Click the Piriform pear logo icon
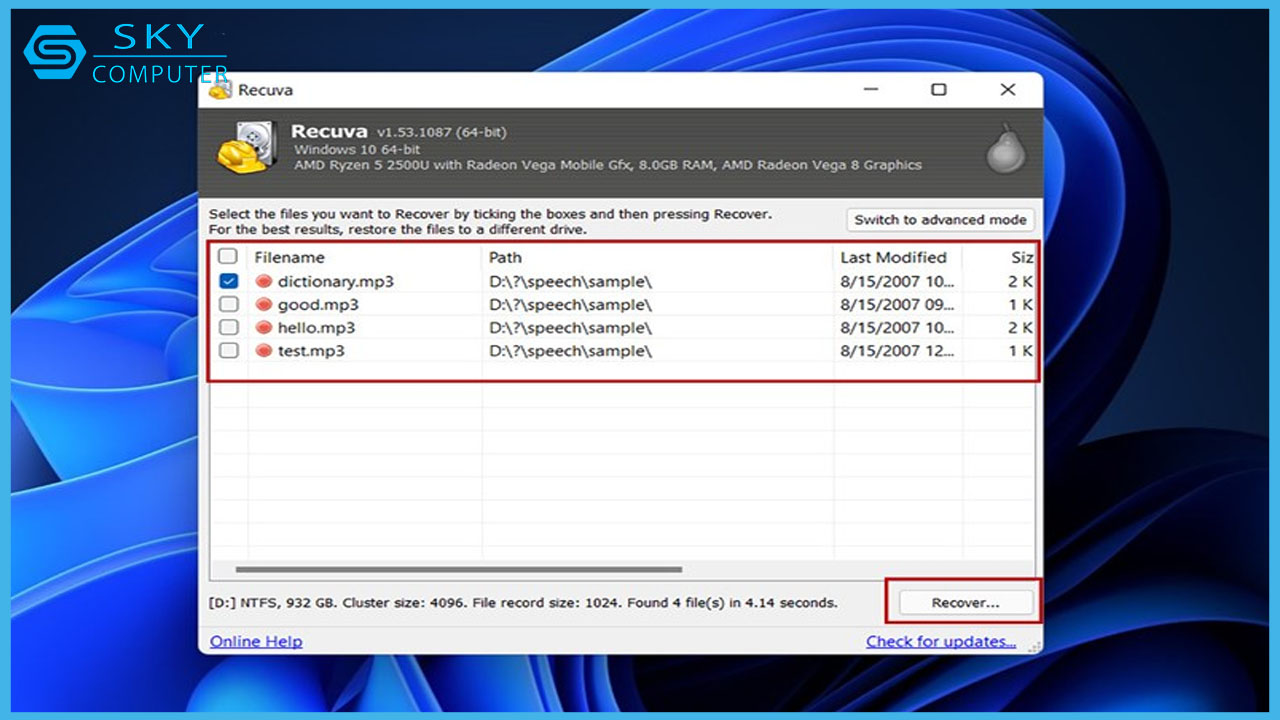Image resolution: width=1280 pixels, height=720 pixels. click(x=1005, y=150)
